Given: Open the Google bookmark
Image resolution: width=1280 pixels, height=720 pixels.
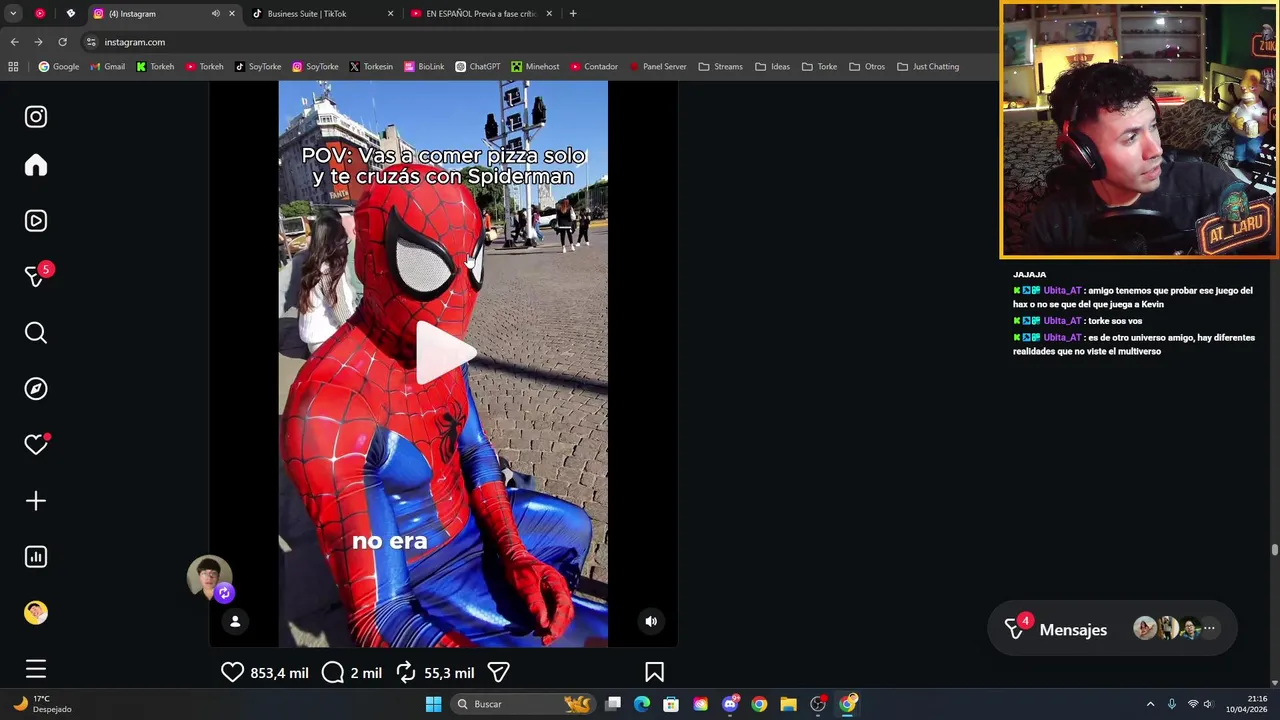Looking at the screenshot, I should [x=59, y=67].
